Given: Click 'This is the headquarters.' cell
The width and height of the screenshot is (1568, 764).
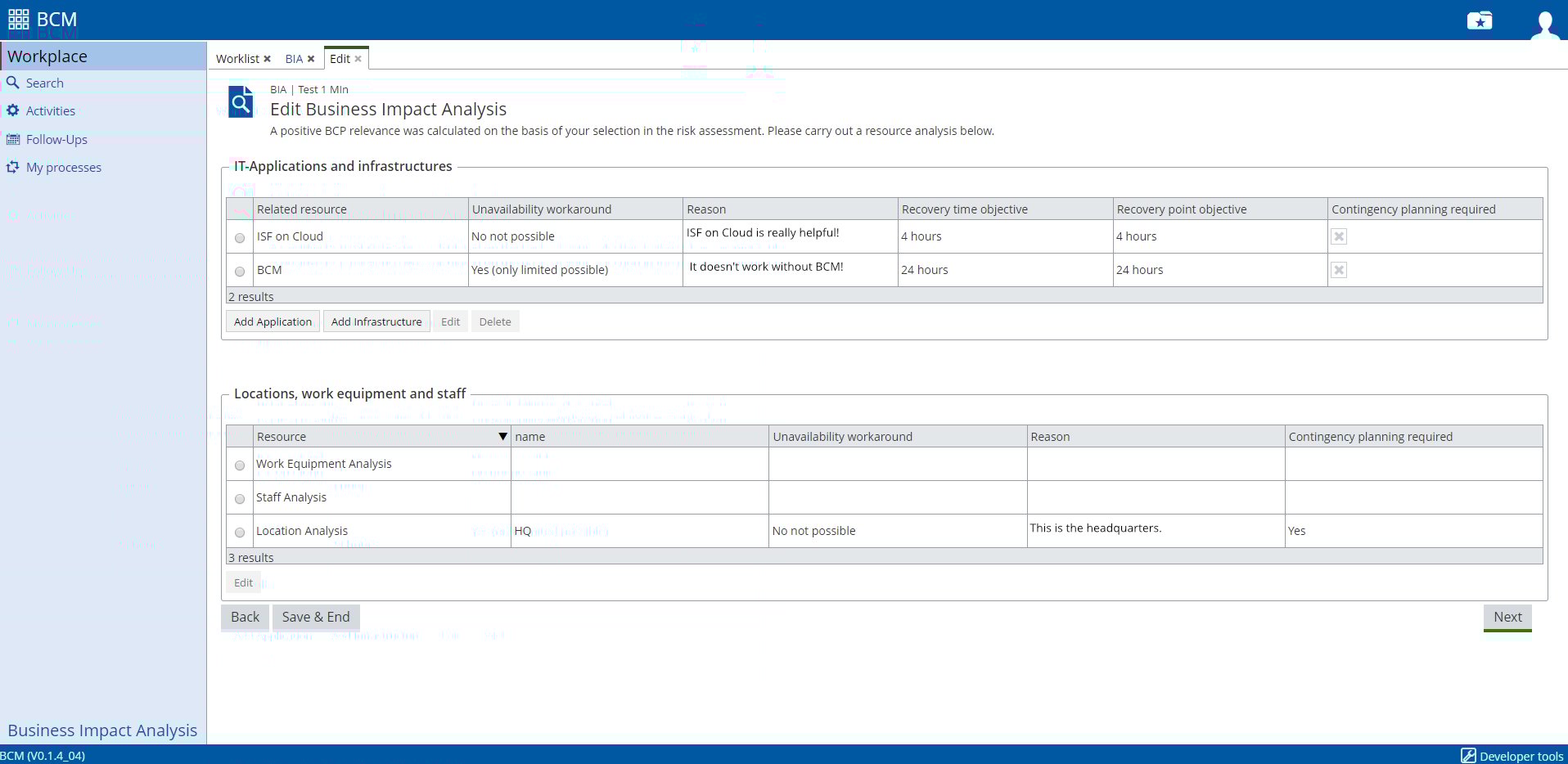Looking at the screenshot, I should [1156, 531].
